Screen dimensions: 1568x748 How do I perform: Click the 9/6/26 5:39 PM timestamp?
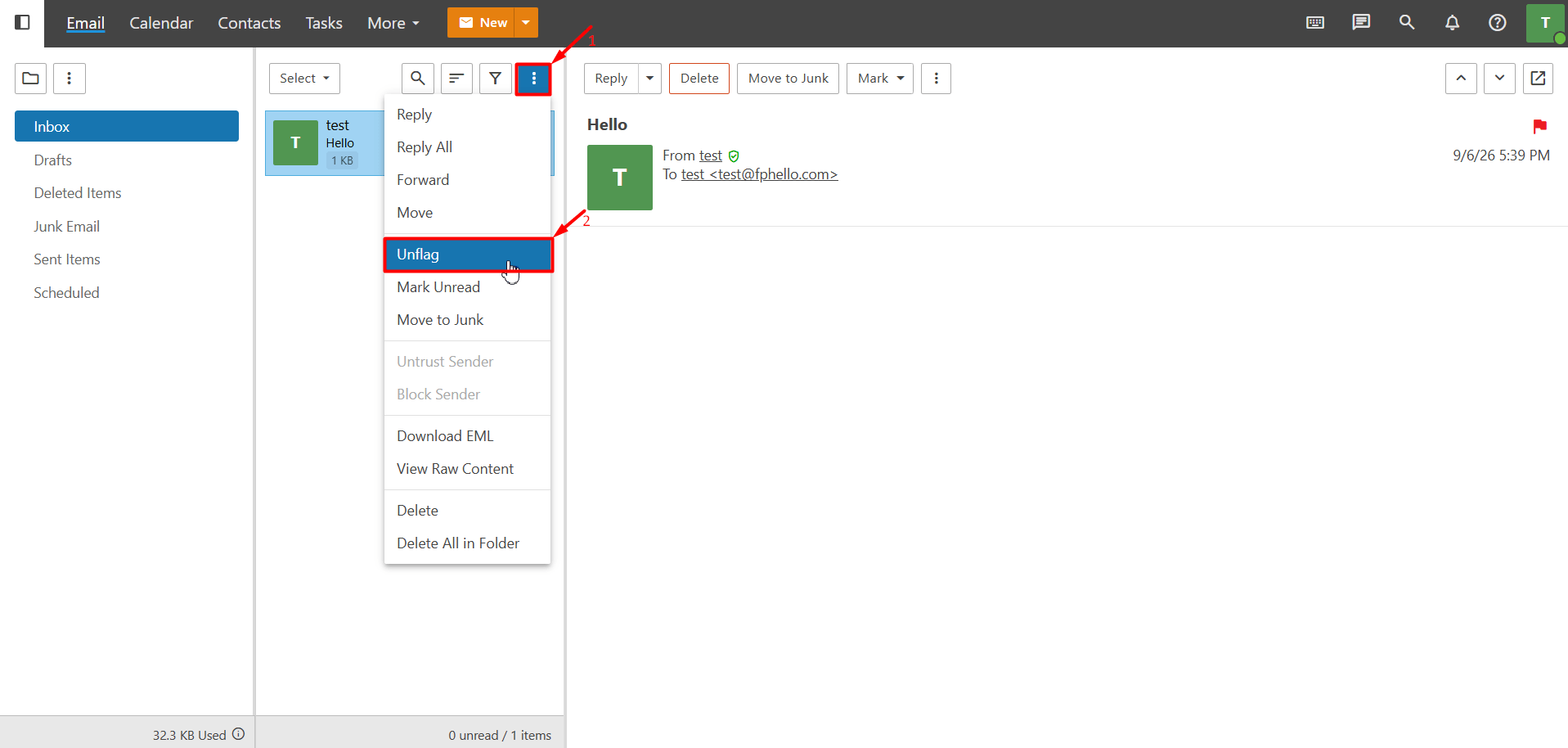[x=1501, y=155]
